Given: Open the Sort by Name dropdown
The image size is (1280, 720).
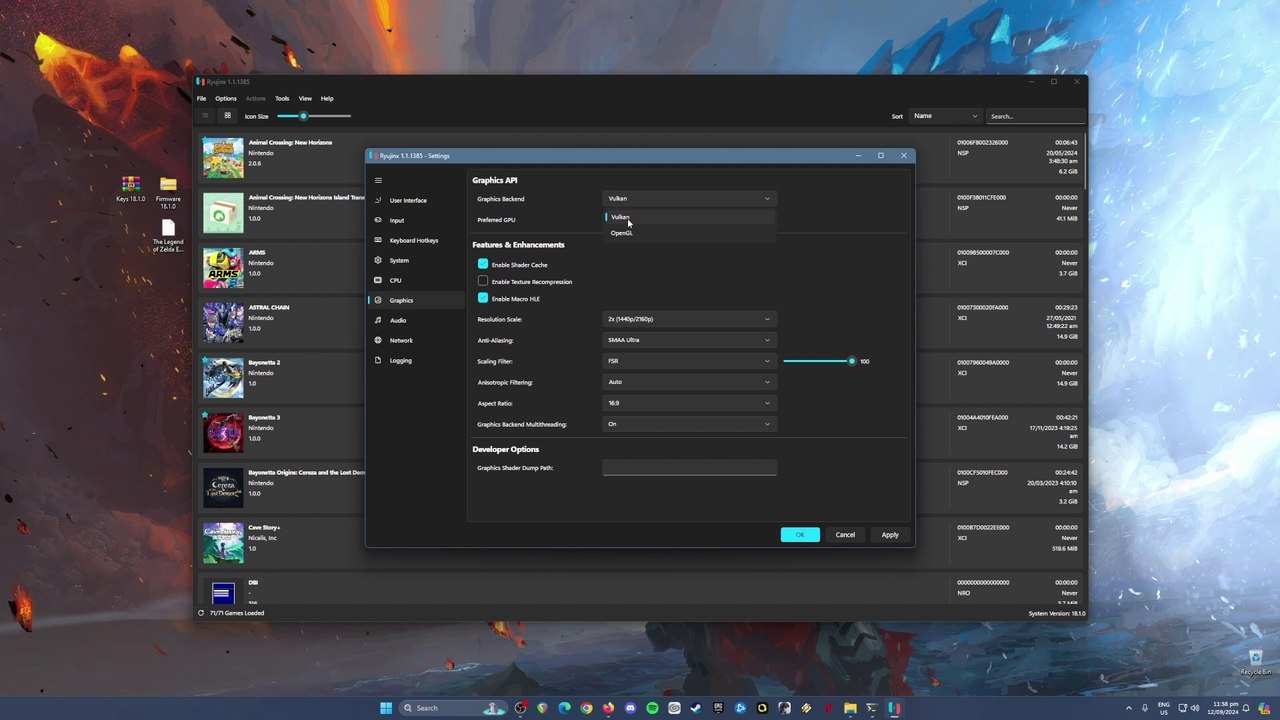Looking at the screenshot, I should tap(944, 116).
